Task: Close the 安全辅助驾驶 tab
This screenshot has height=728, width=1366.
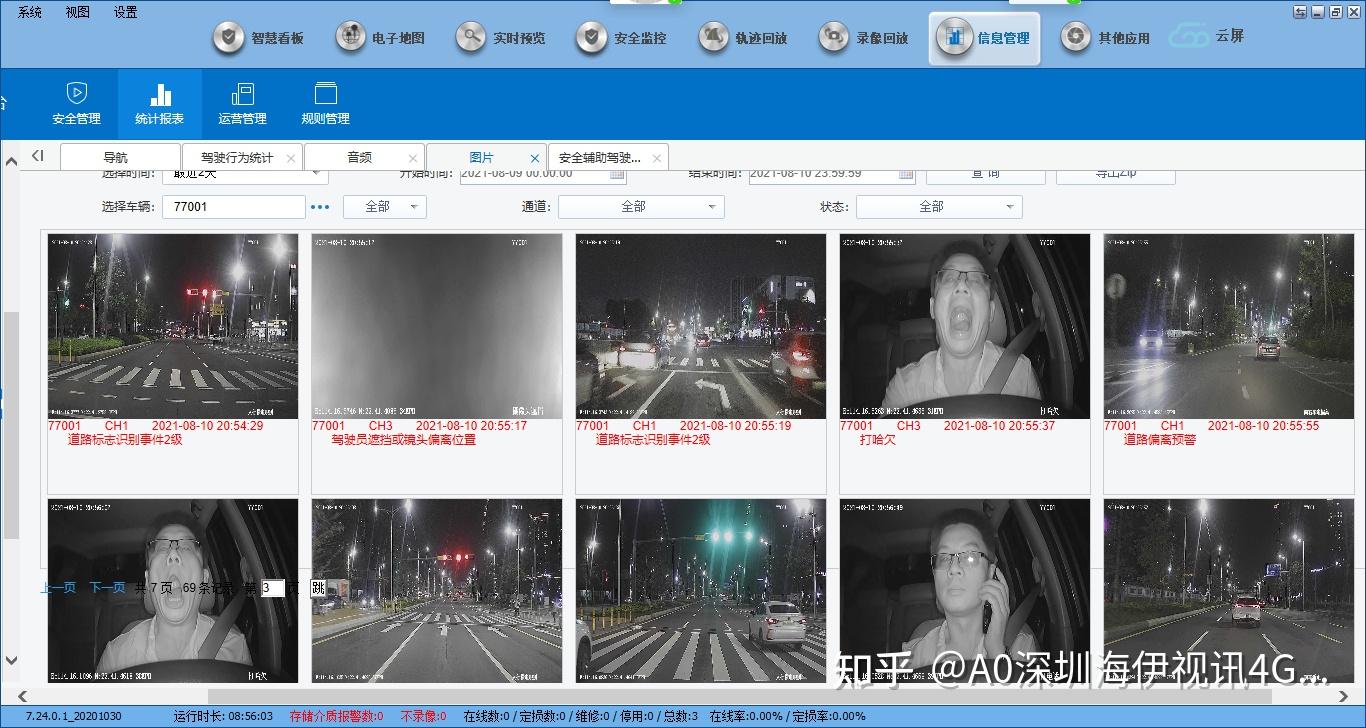Action: coord(657,158)
